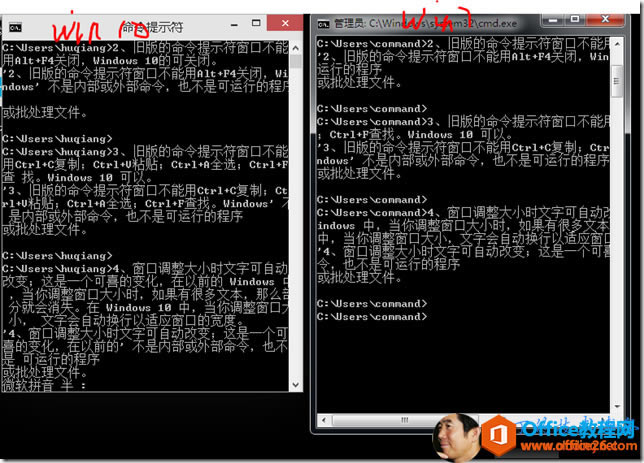This screenshot has height=463, width=644.
Task: Click the scroll-down arrow in the Win7 window
Action: (x=616, y=406)
